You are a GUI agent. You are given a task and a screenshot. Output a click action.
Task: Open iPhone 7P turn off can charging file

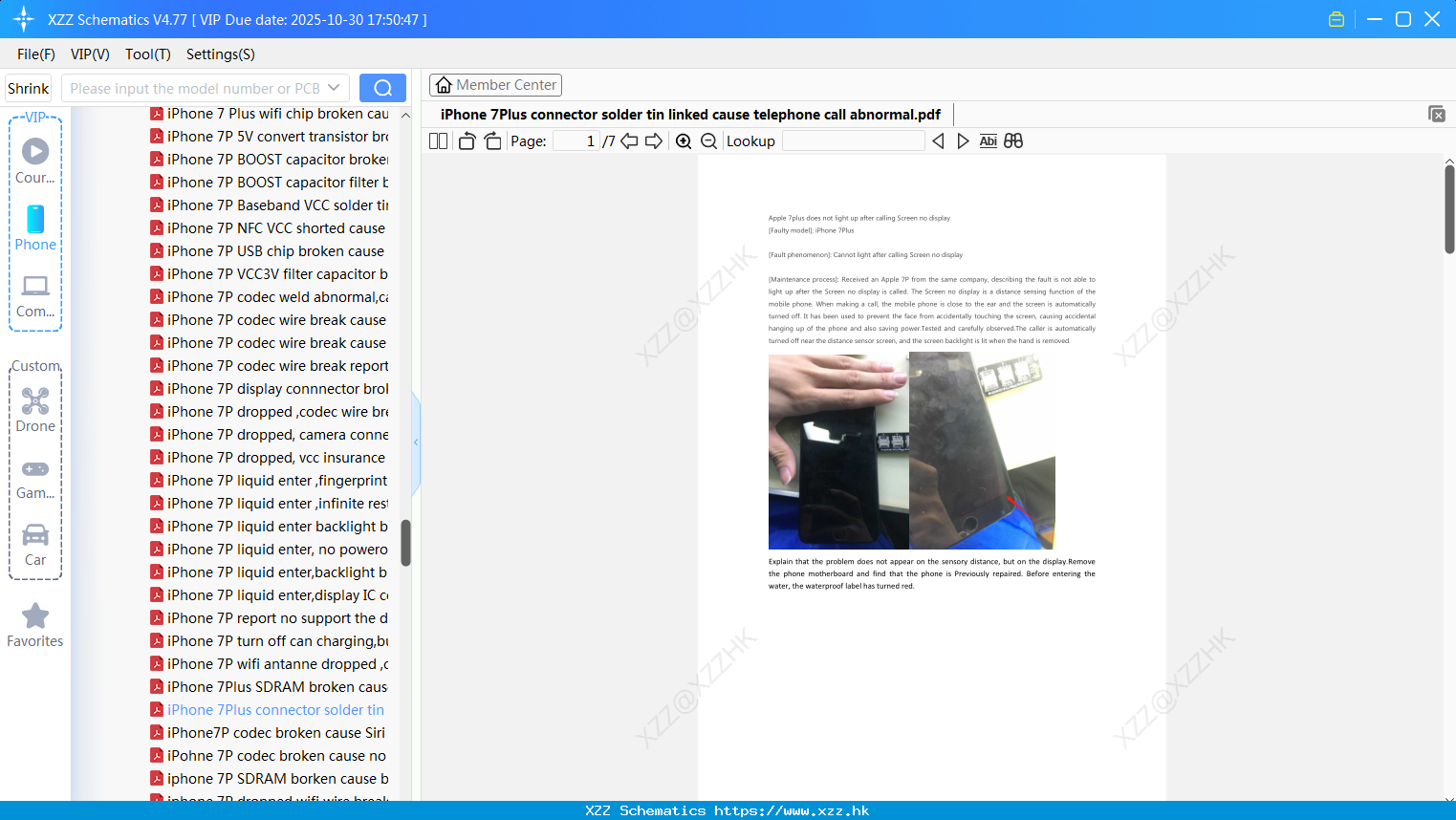270,641
